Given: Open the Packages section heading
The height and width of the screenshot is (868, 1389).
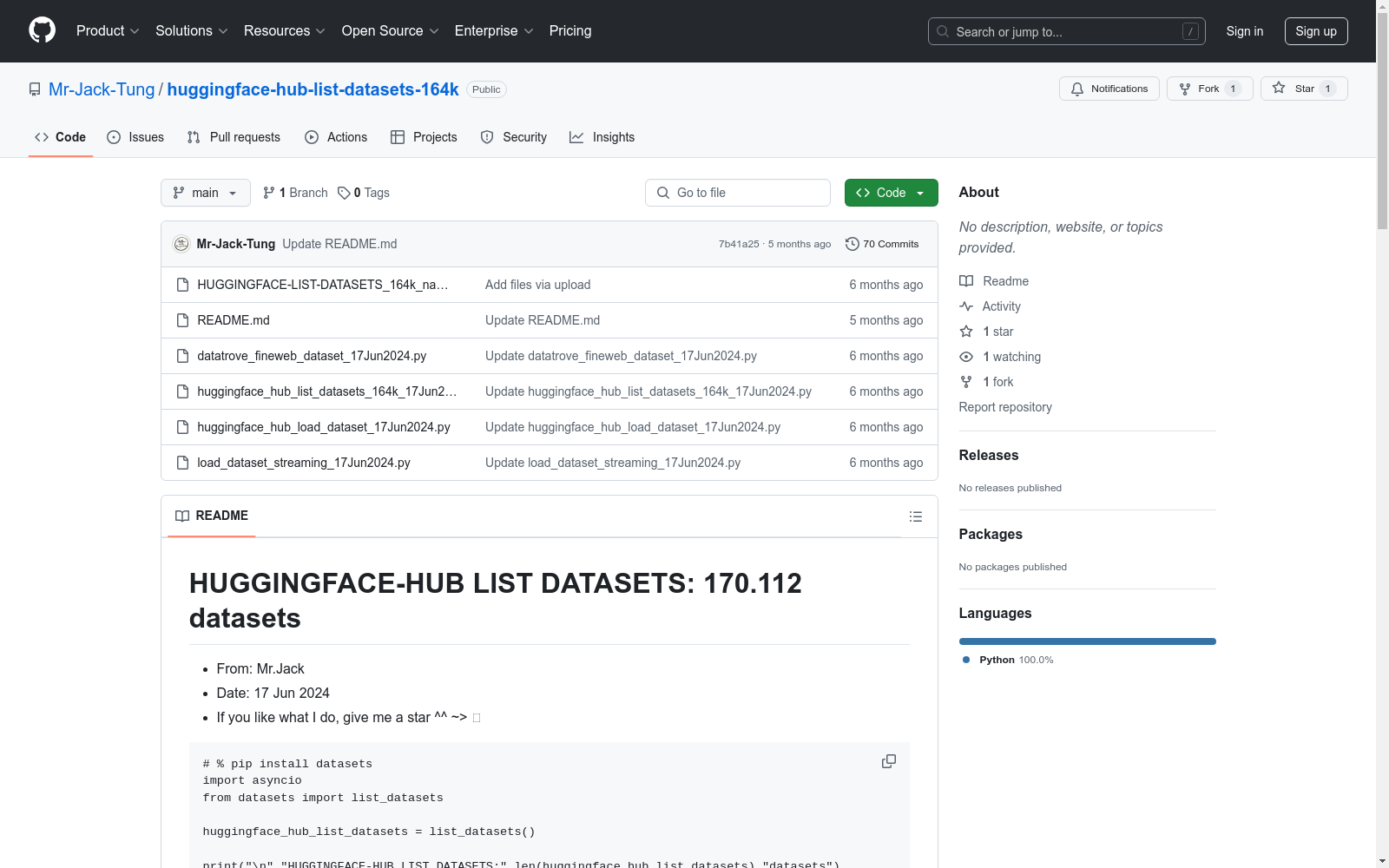Looking at the screenshot, I should point(991,534).
